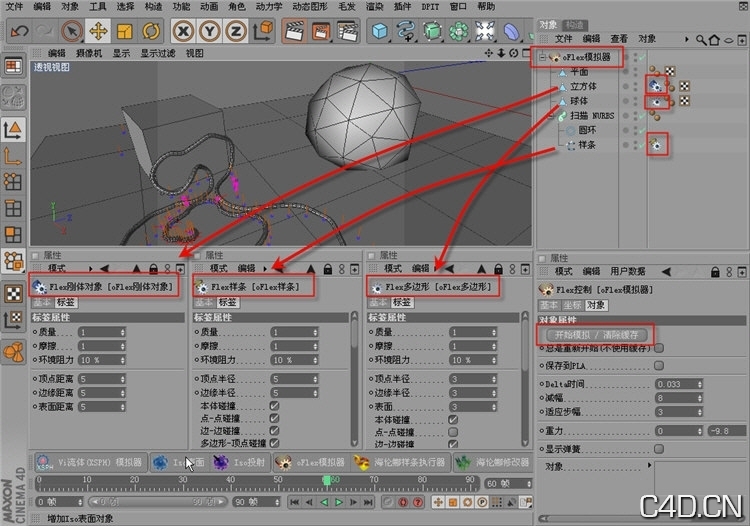Toggle the Save to PLA checkbox

659,366
